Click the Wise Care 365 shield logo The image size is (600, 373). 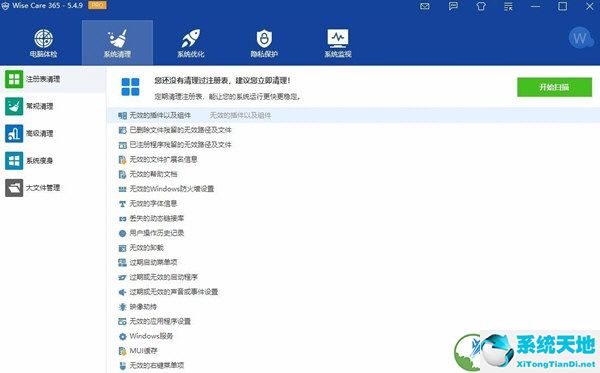[x=5, y=6]
